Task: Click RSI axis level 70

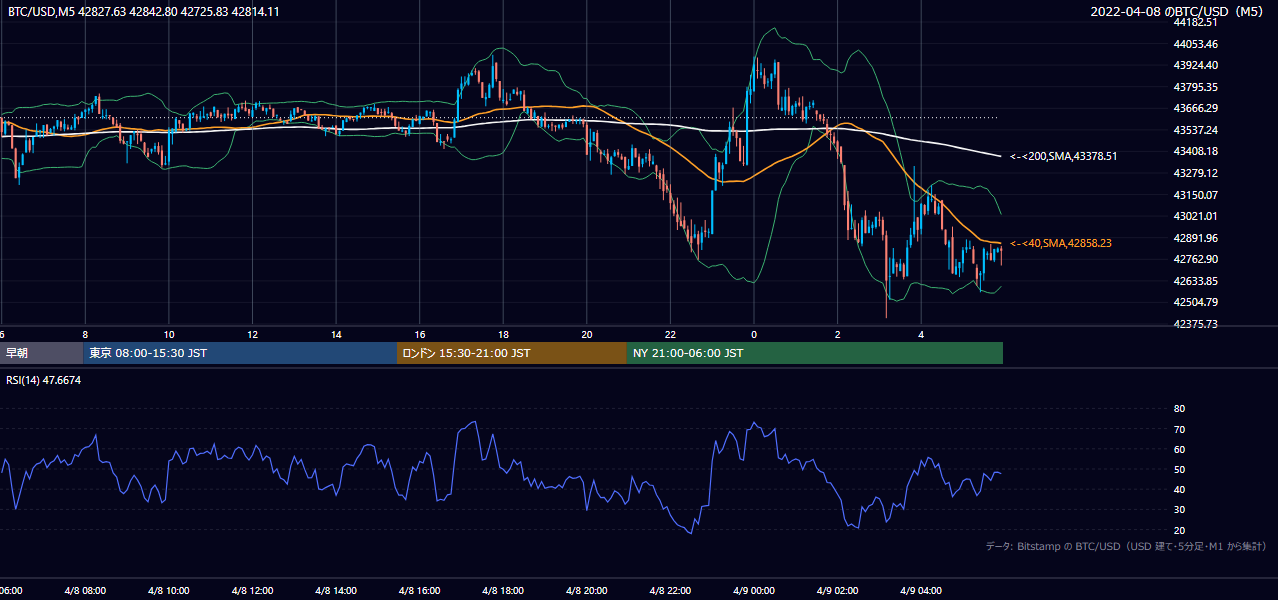Action: tap(1179, 430)
